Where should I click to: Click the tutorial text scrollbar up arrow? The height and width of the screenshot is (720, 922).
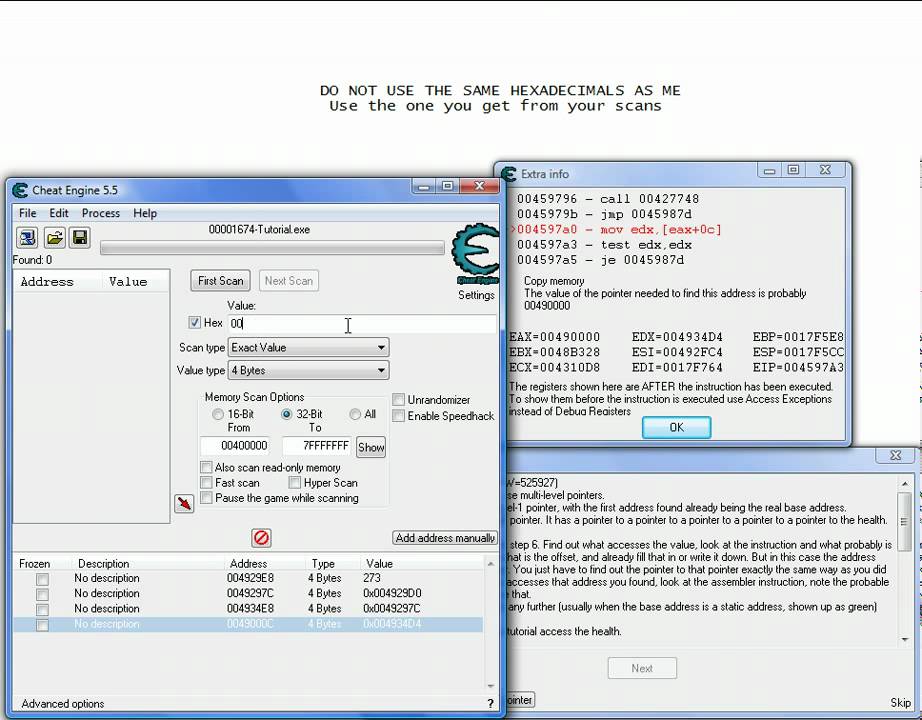coord(904,484)
